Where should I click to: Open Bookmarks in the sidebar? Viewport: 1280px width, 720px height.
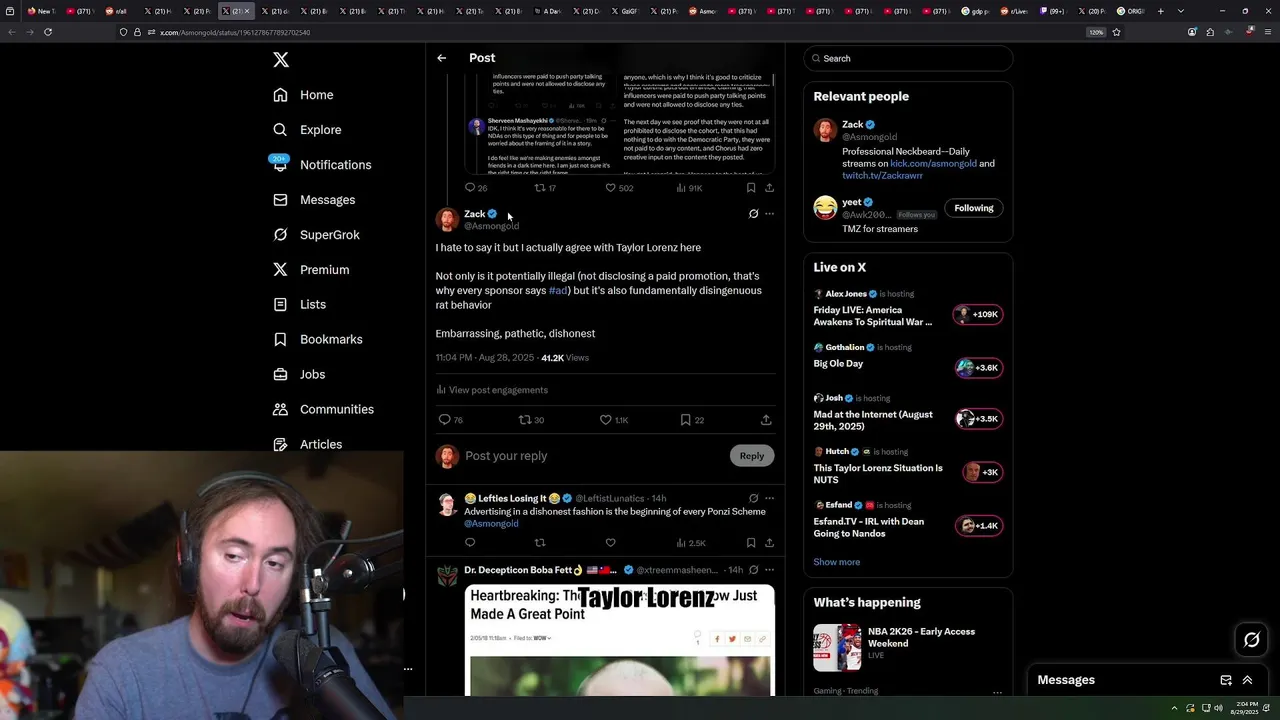[317, 340]
